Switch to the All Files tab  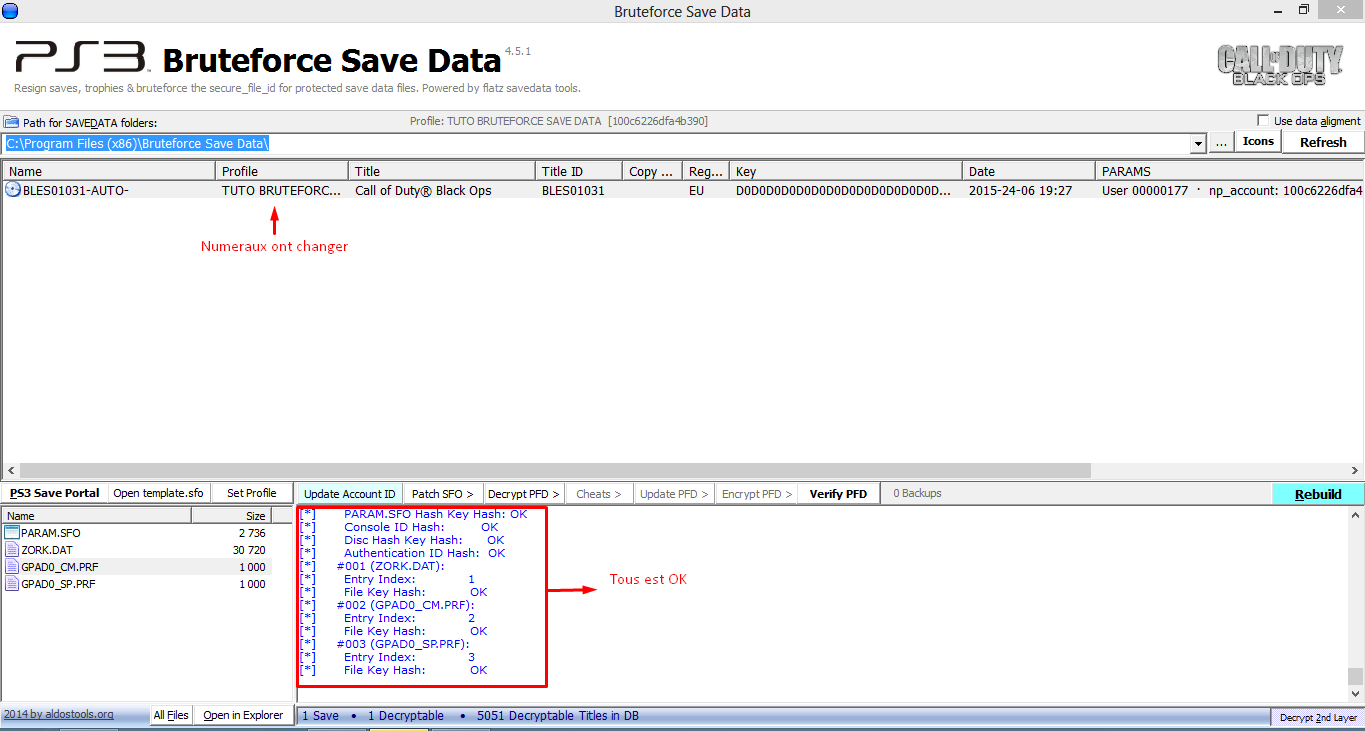[x=171, y=715]
